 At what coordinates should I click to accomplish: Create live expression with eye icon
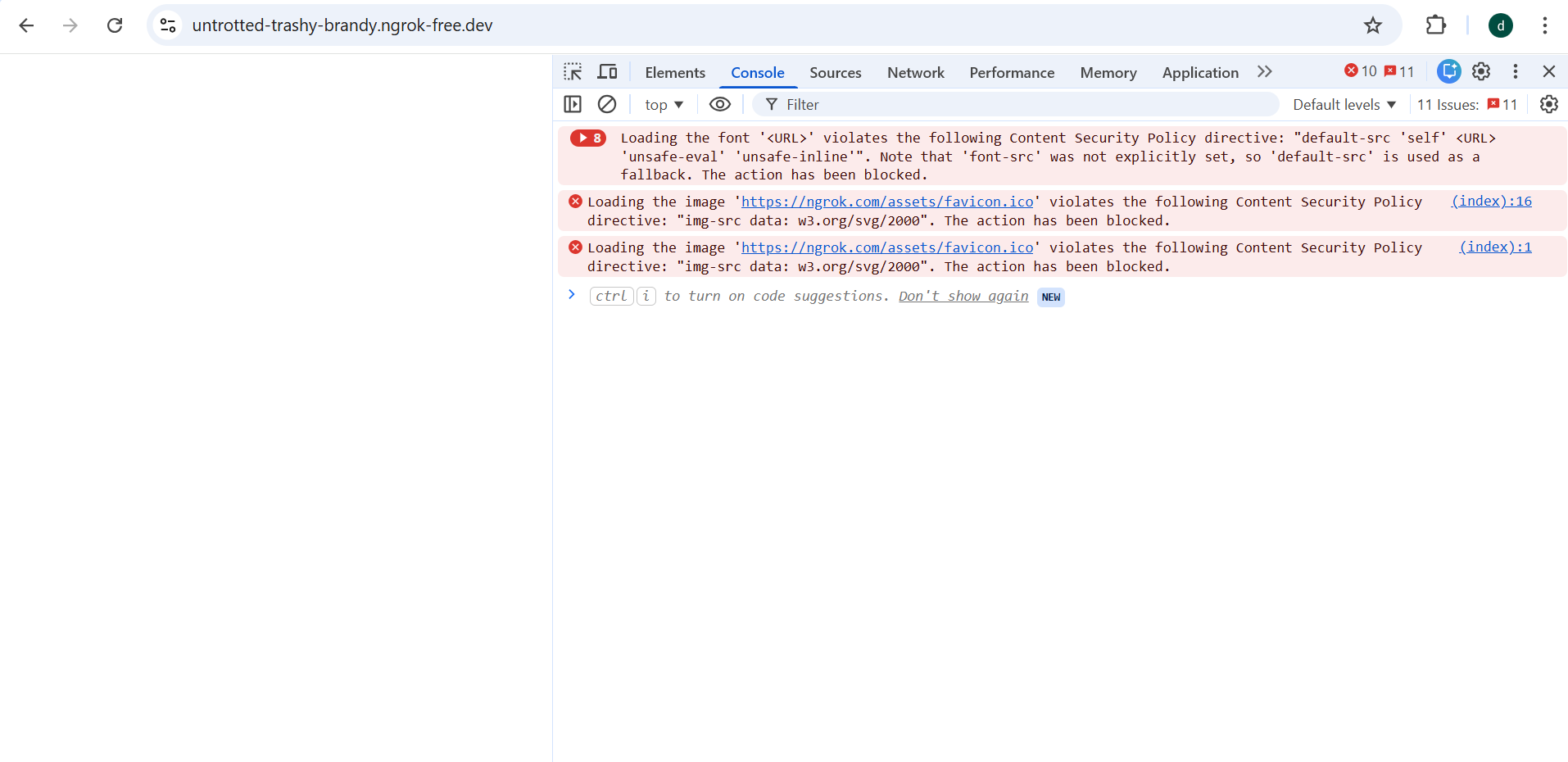pyautogui.click(x=720, y=104)
